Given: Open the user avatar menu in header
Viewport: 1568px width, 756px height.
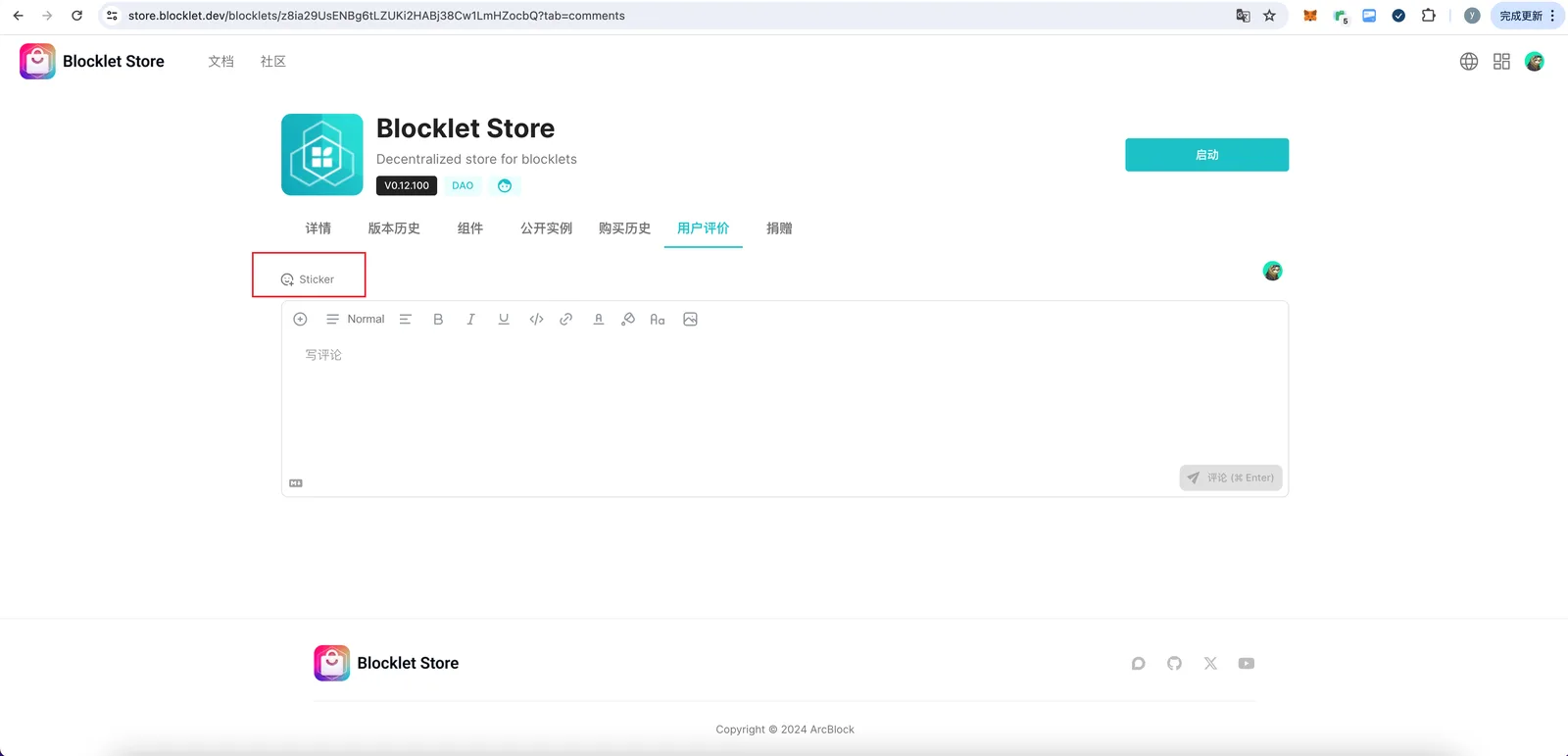Looking at the screenshot, I should (1535, 62).
